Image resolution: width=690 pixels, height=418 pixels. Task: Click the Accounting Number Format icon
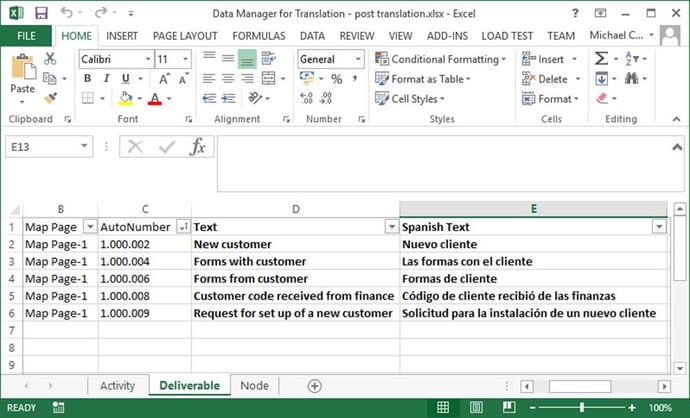307,78
